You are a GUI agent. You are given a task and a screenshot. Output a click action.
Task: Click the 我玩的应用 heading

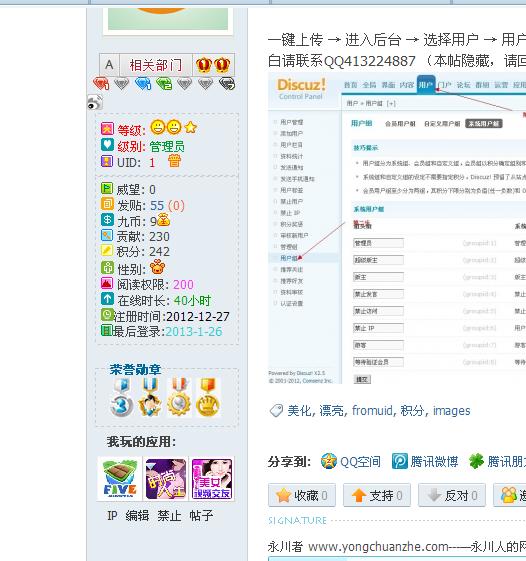[x=141, y=442]
